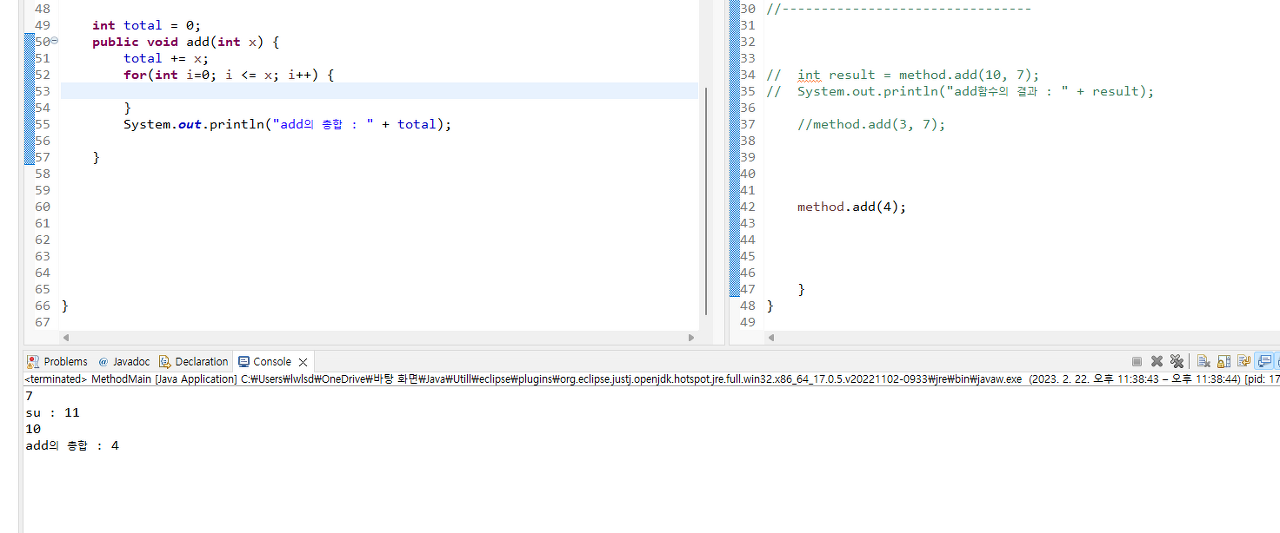The image size is (1280, 533).
Task: Click the dashed comment line 30
Action: [898, 9]
